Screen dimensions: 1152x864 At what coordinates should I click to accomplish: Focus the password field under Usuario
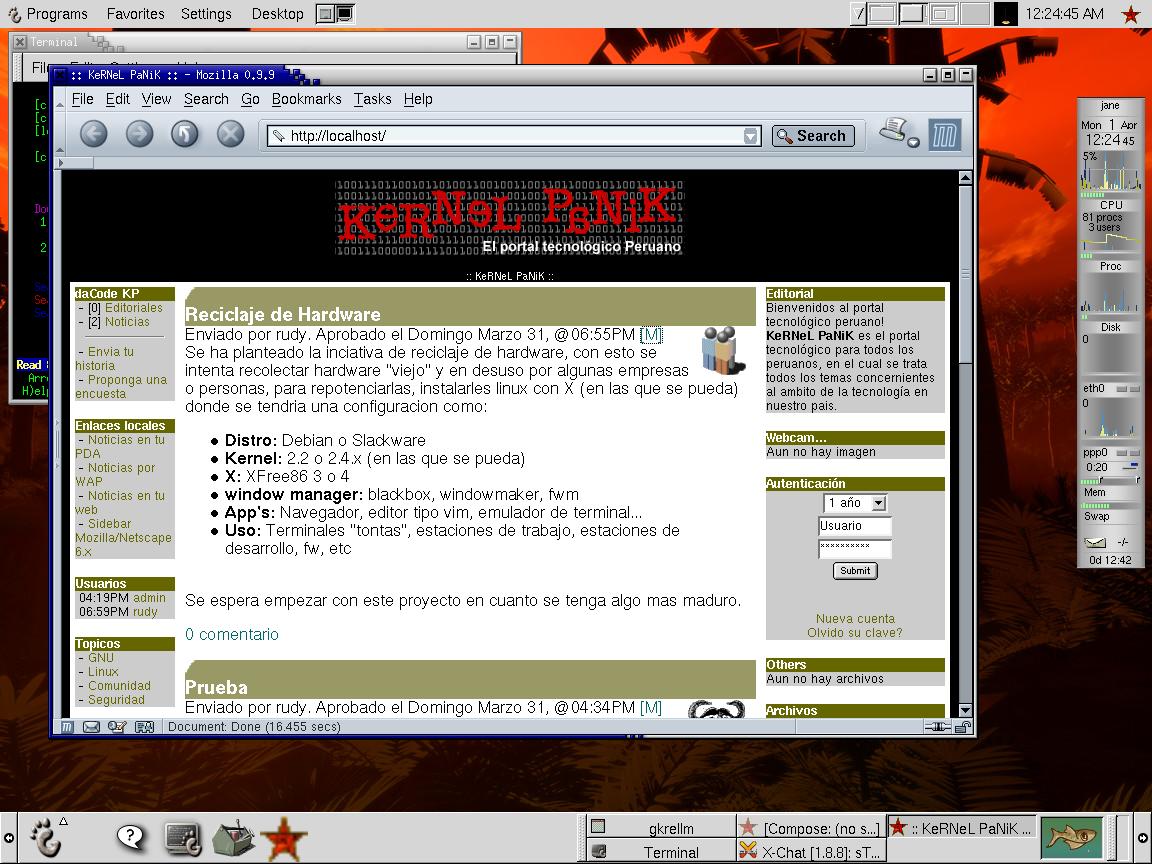855,548
